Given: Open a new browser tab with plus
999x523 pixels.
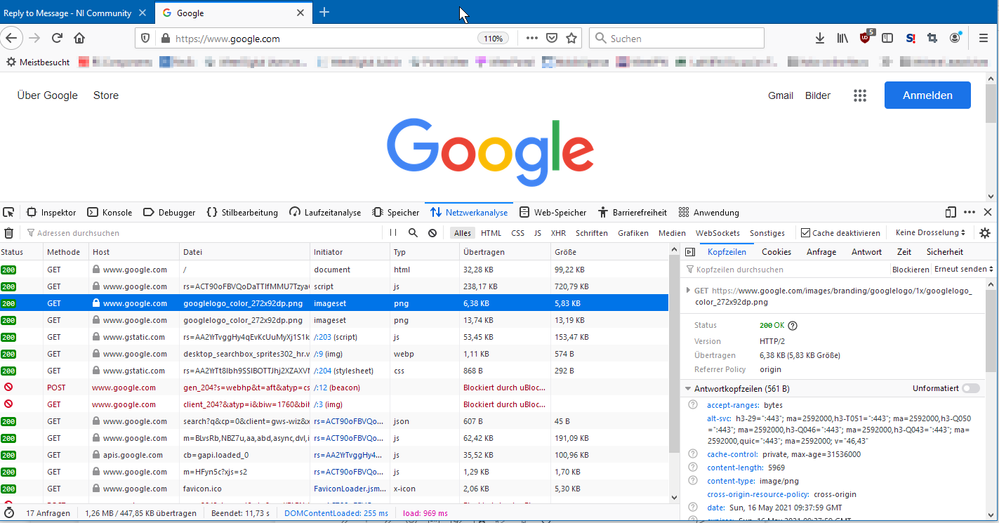Looking at the screenshot, I should pyautogui.click(x=324, y=12).
